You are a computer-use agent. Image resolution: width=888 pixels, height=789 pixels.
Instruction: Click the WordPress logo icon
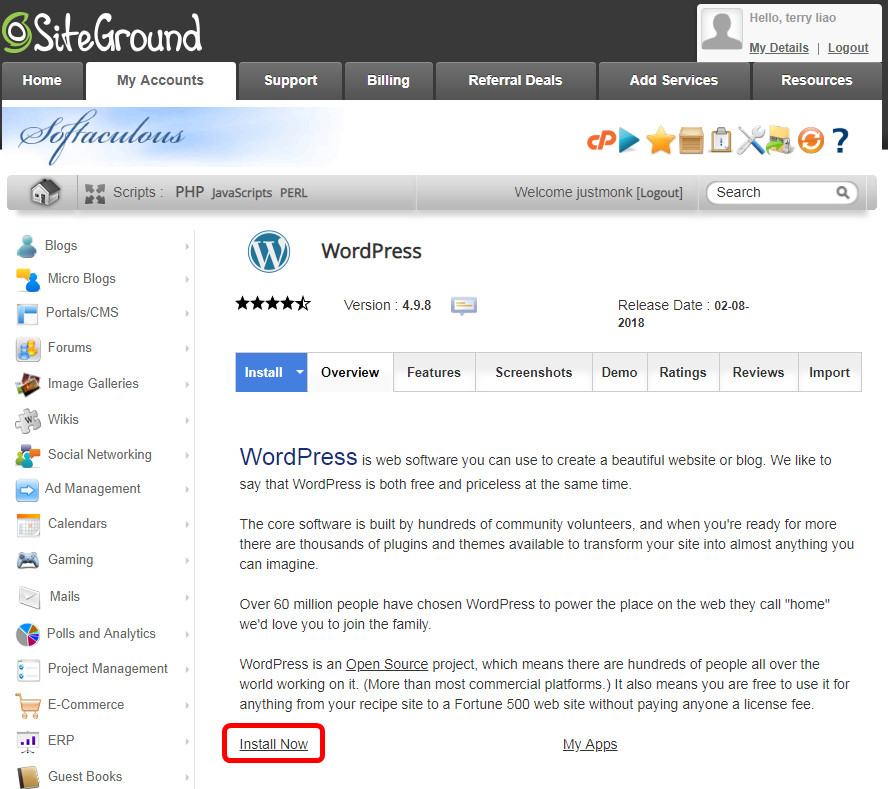click(x=269, y=251)
